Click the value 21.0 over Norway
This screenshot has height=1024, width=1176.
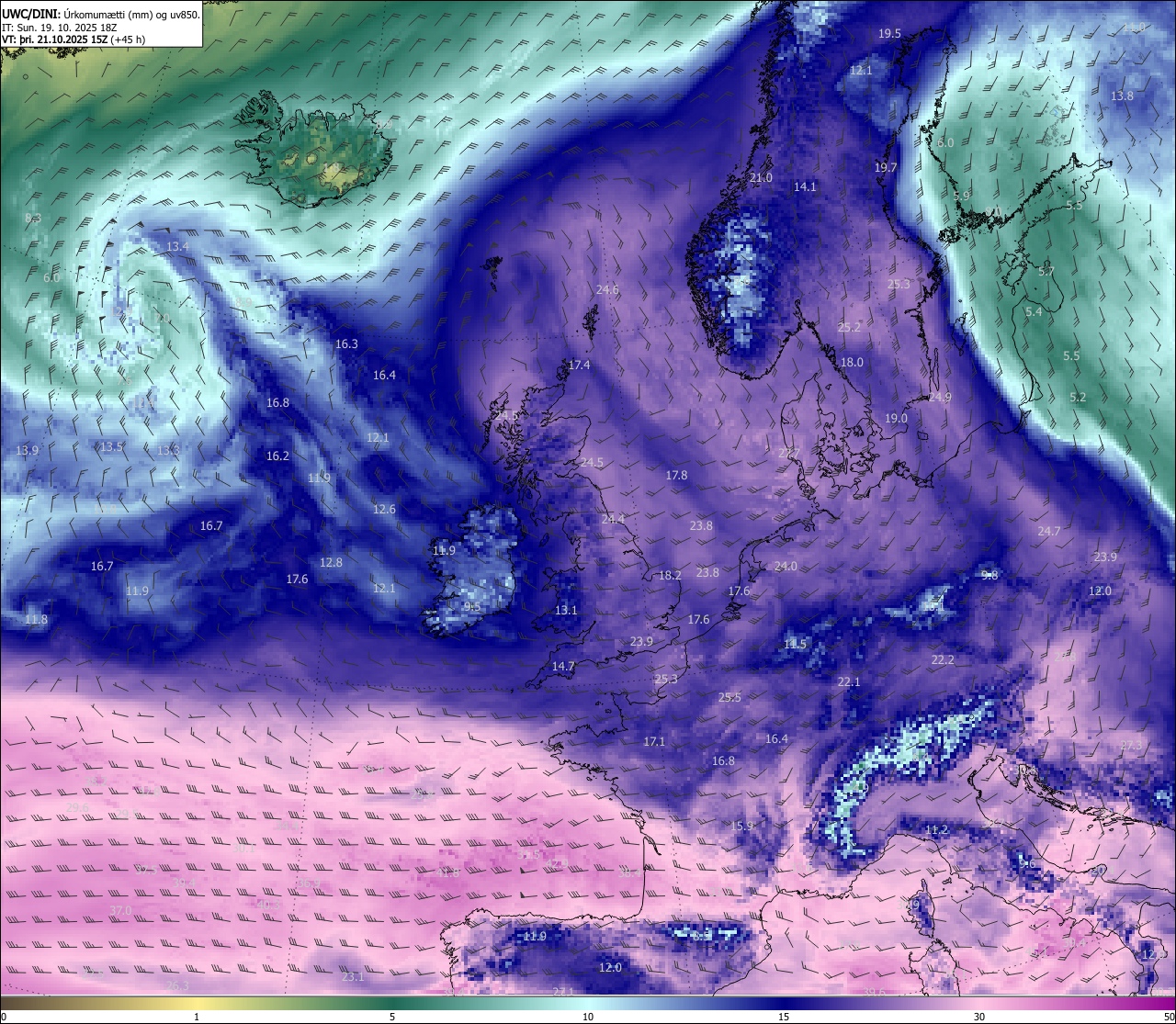point(762,177)
